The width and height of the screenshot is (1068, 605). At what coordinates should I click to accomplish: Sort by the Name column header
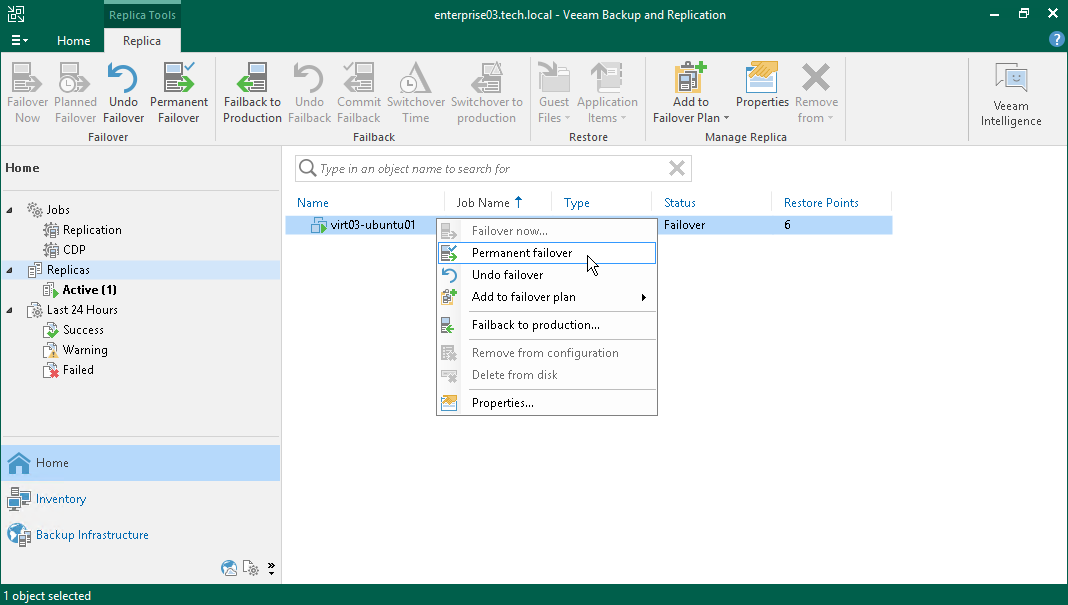pyautogui.click(x=313, y=202)
